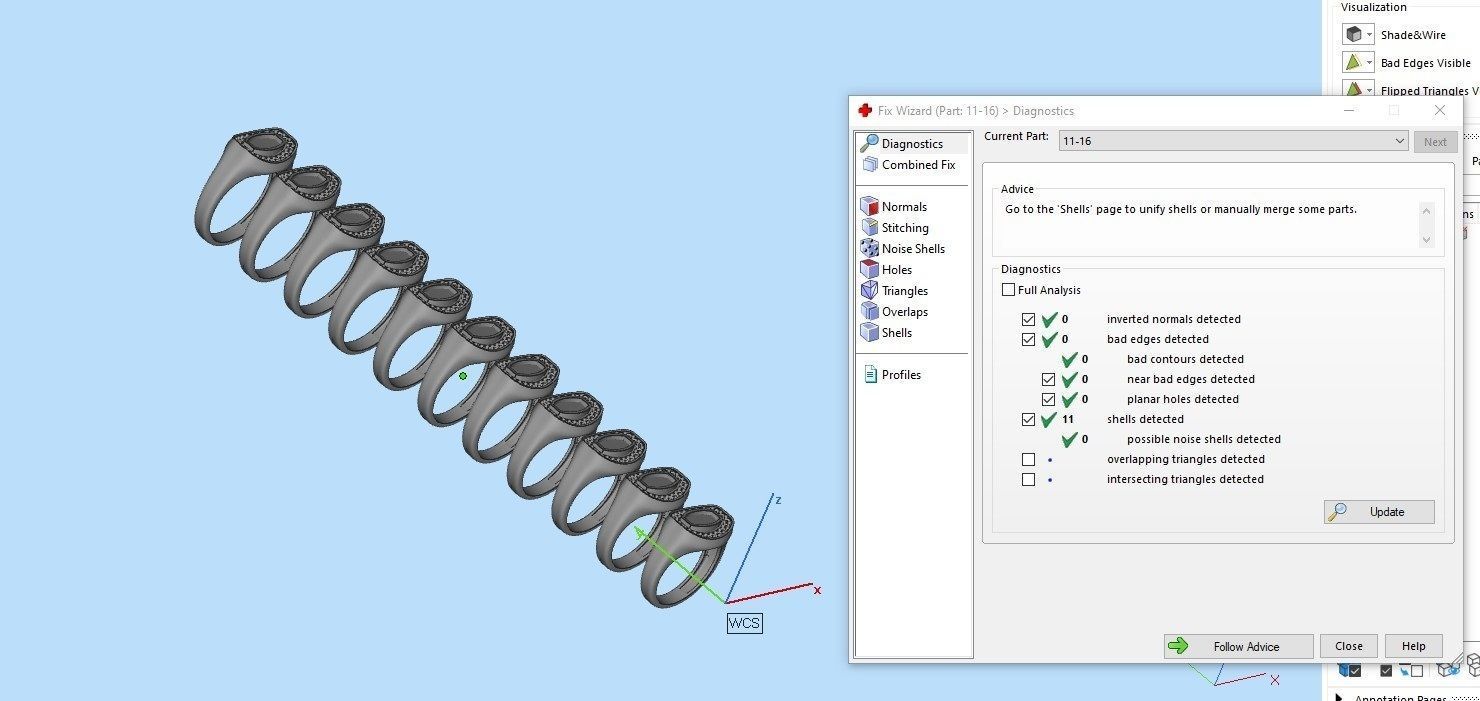The image size is (1480, 701).
Task: Enable intersecting triangles detected checkbox
Action: click(1028, 480)
